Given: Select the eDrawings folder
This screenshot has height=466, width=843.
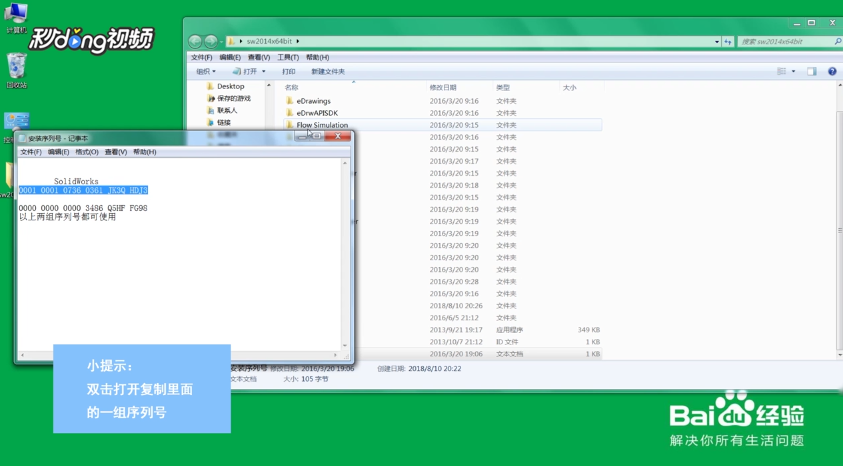Looking at the screenshot, I should click(x=313, y=101).
